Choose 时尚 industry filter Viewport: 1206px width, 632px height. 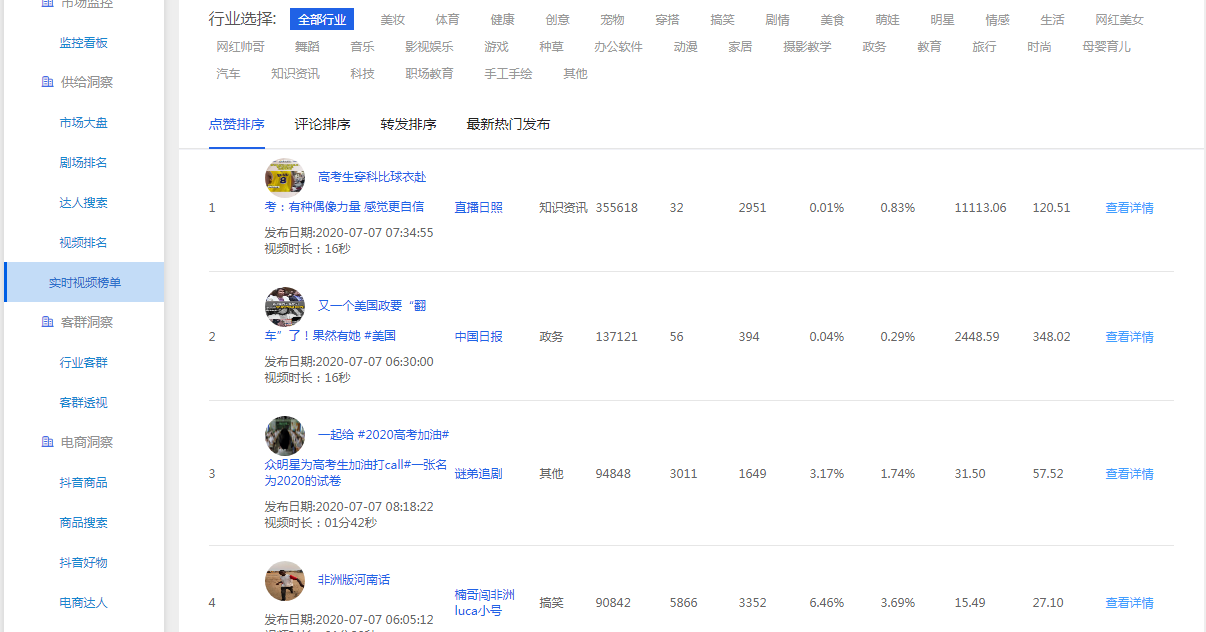click(x=1040, y=46)
